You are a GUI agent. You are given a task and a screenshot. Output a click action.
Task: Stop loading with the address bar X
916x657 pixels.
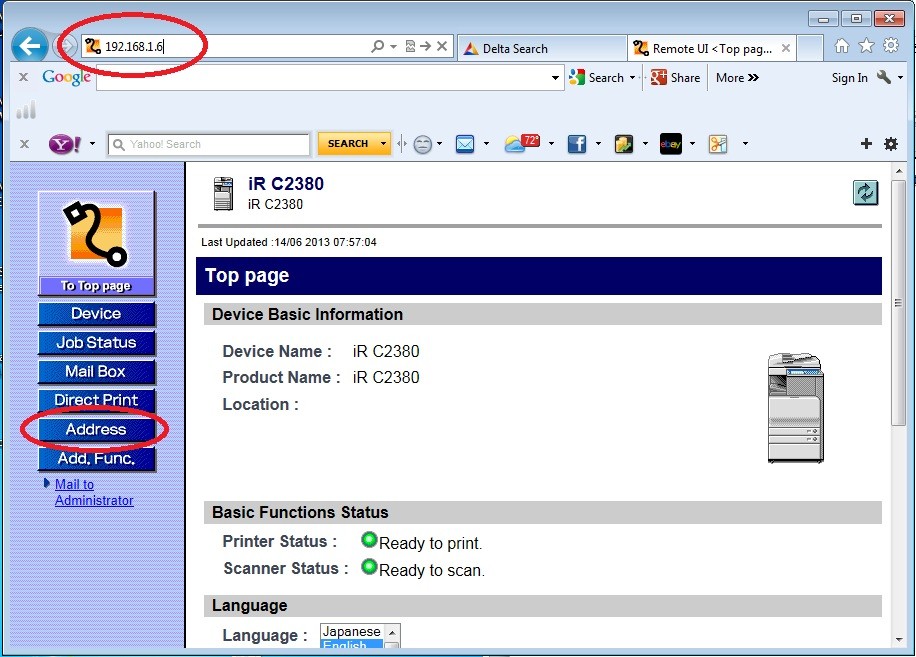pos(442,46)
